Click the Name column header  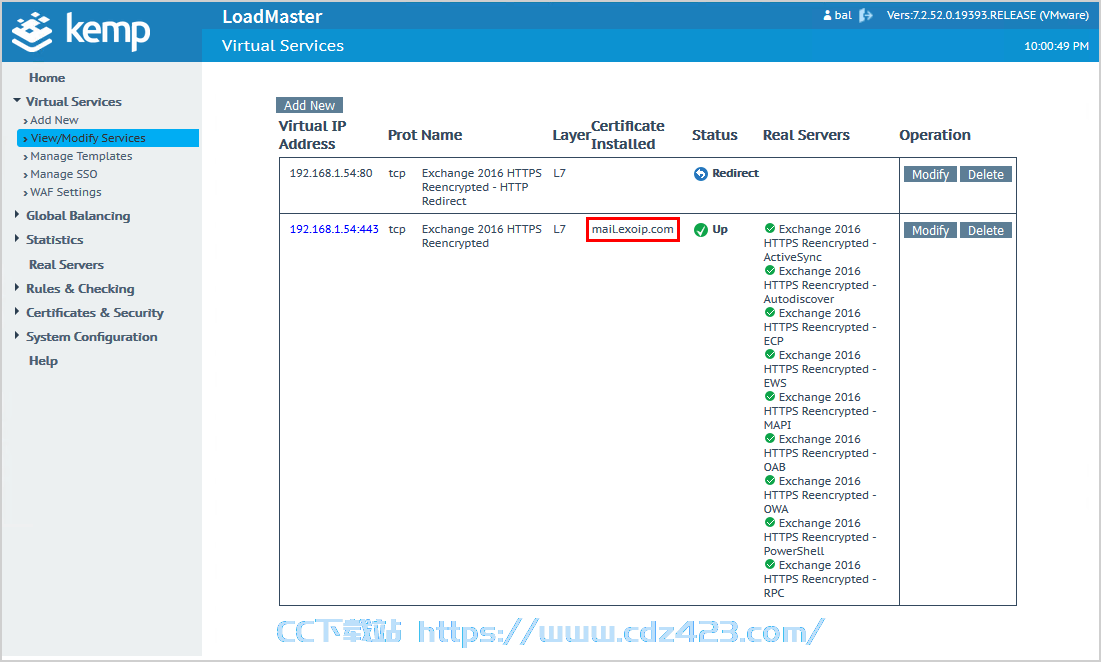[x=442, y=135]
